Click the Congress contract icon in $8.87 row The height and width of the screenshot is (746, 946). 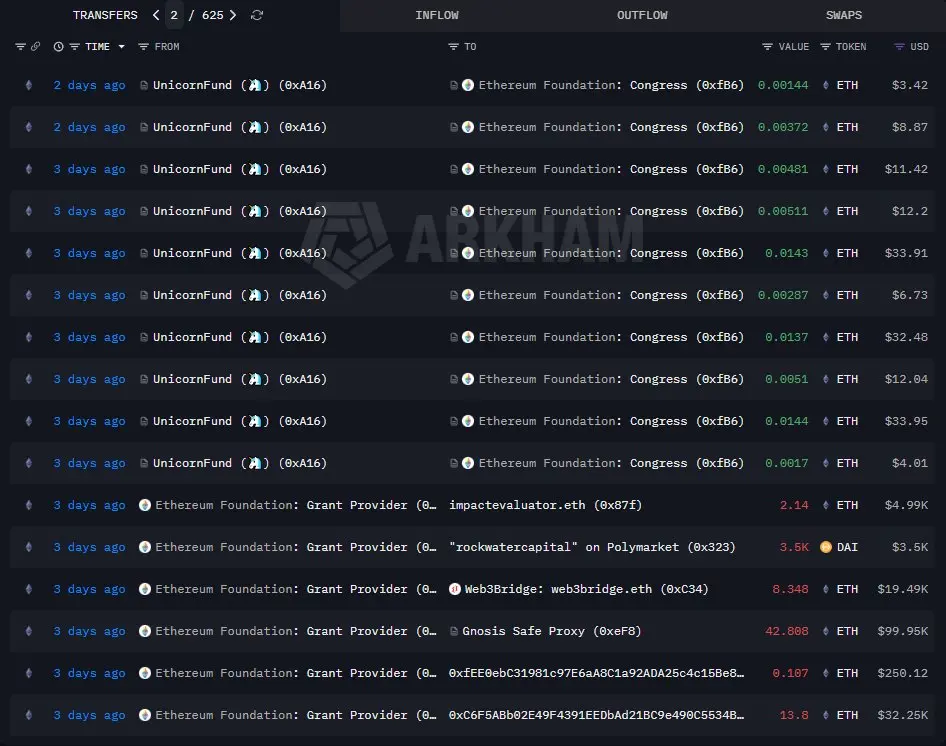coord(454,127)
